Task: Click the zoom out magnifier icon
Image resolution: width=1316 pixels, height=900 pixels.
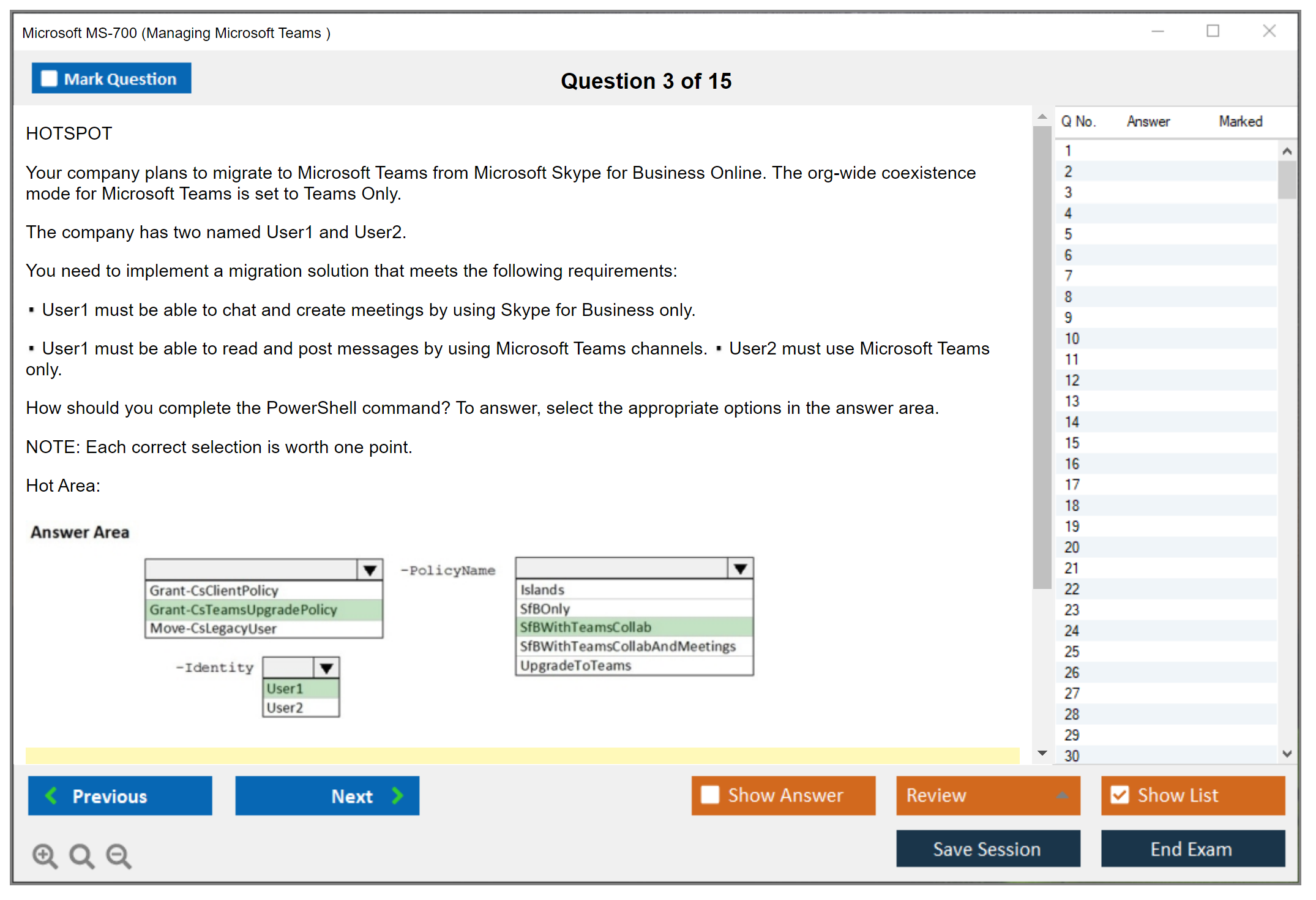Action: click(x=118, y=855)
